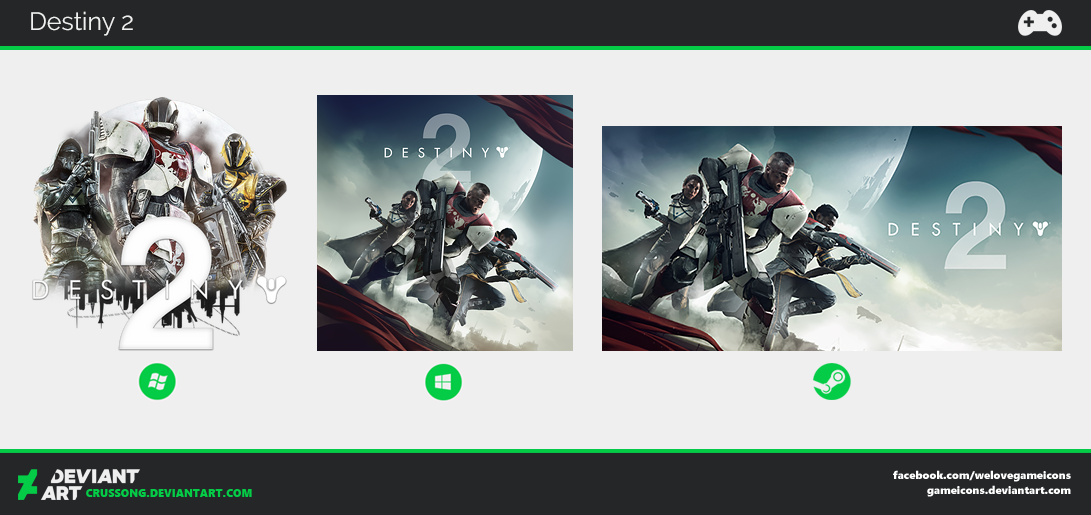Click the white gamepad icon in header
Viewport: 1091px width, 515px height.
tap(1040, 23)
